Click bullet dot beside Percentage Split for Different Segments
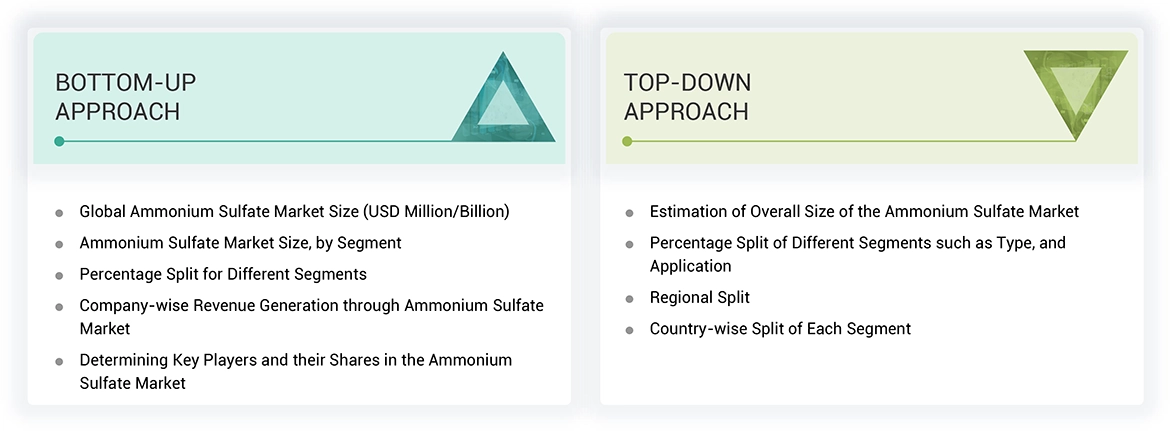Image resolution: width=1170 pixels, height=431 pixels. (x=59, y=275)
